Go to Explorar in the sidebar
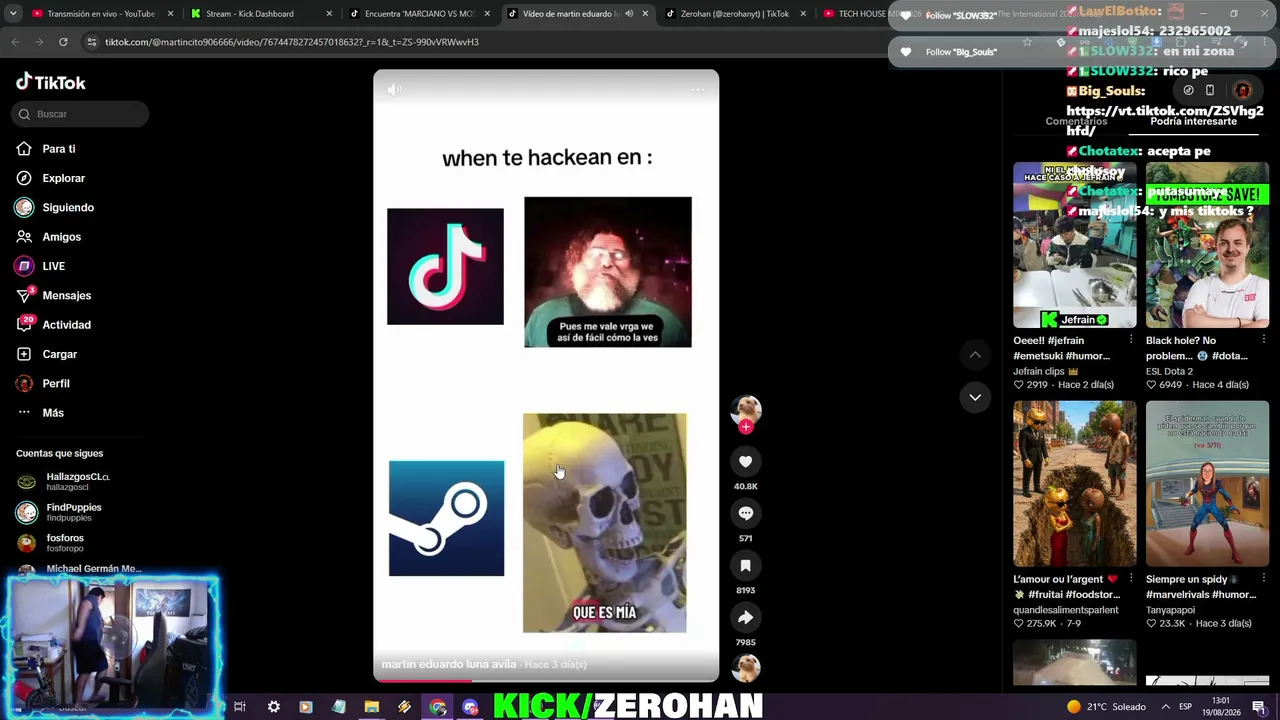 point(50,178)
